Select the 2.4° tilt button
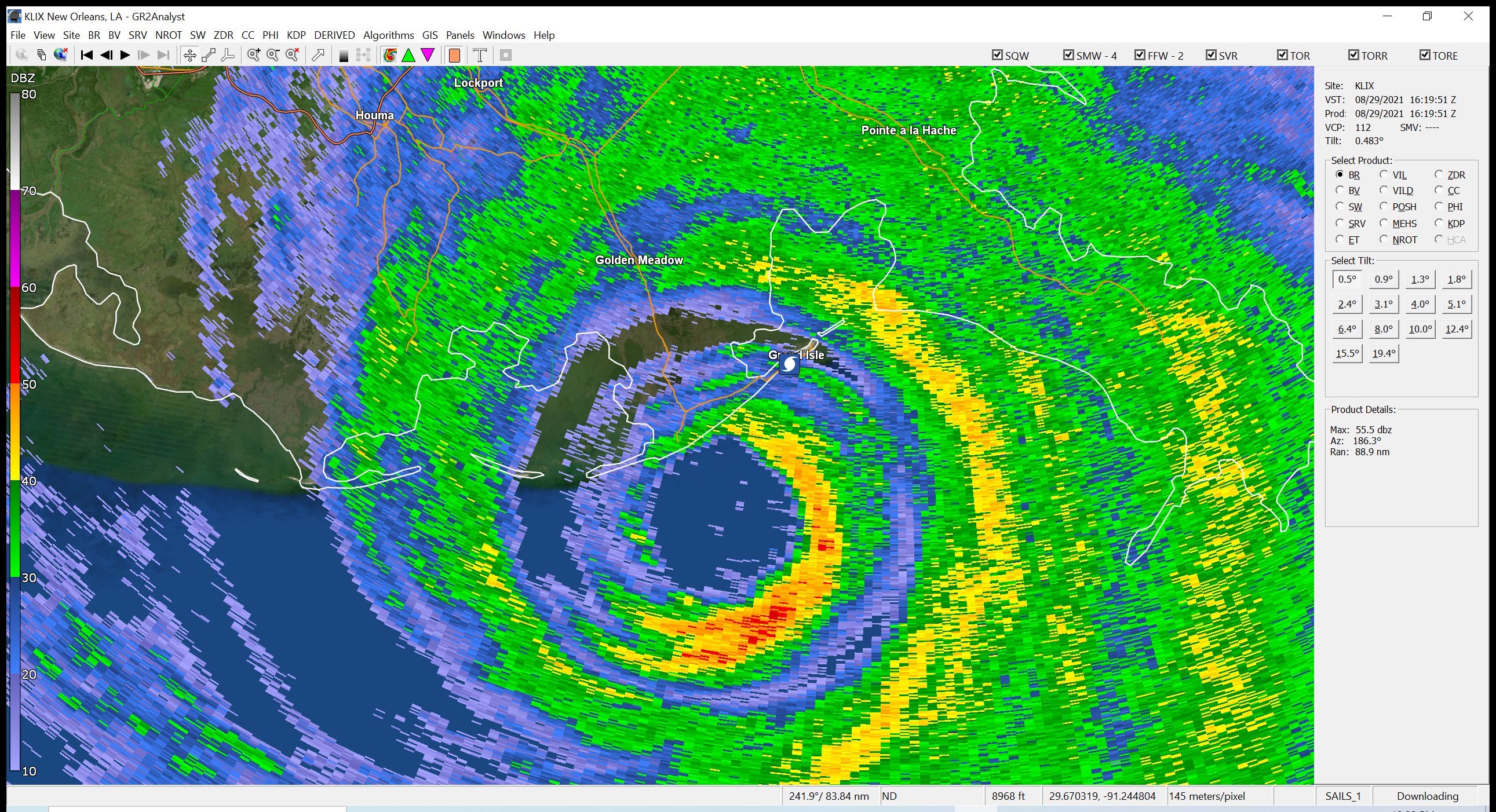The image size is (1496, 812). point(1347,304)
